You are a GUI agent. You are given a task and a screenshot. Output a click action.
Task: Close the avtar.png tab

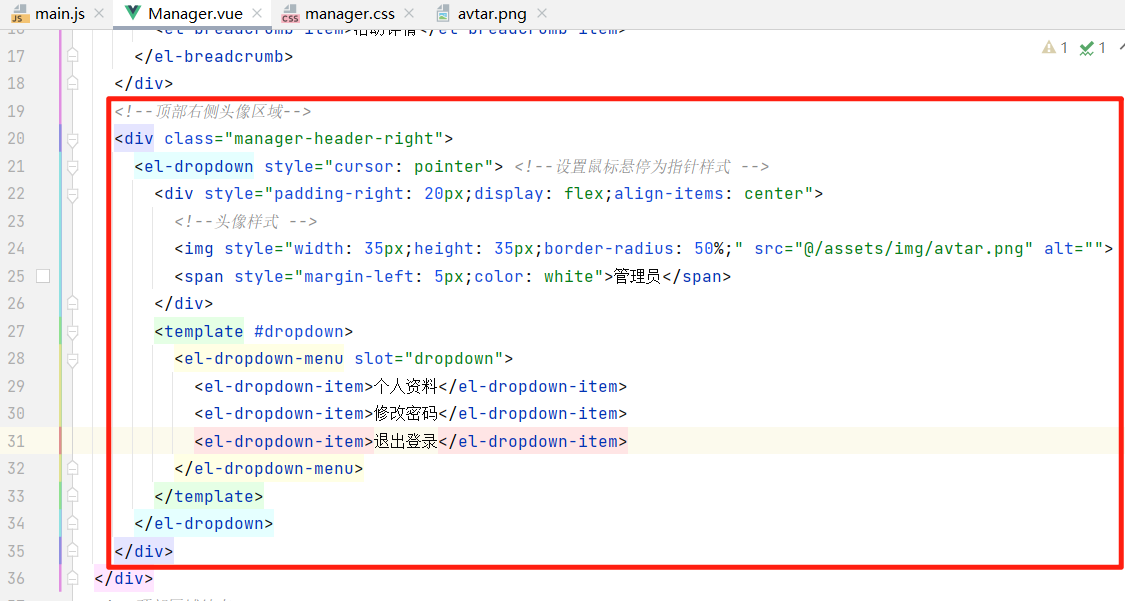(x=542, y=14)
